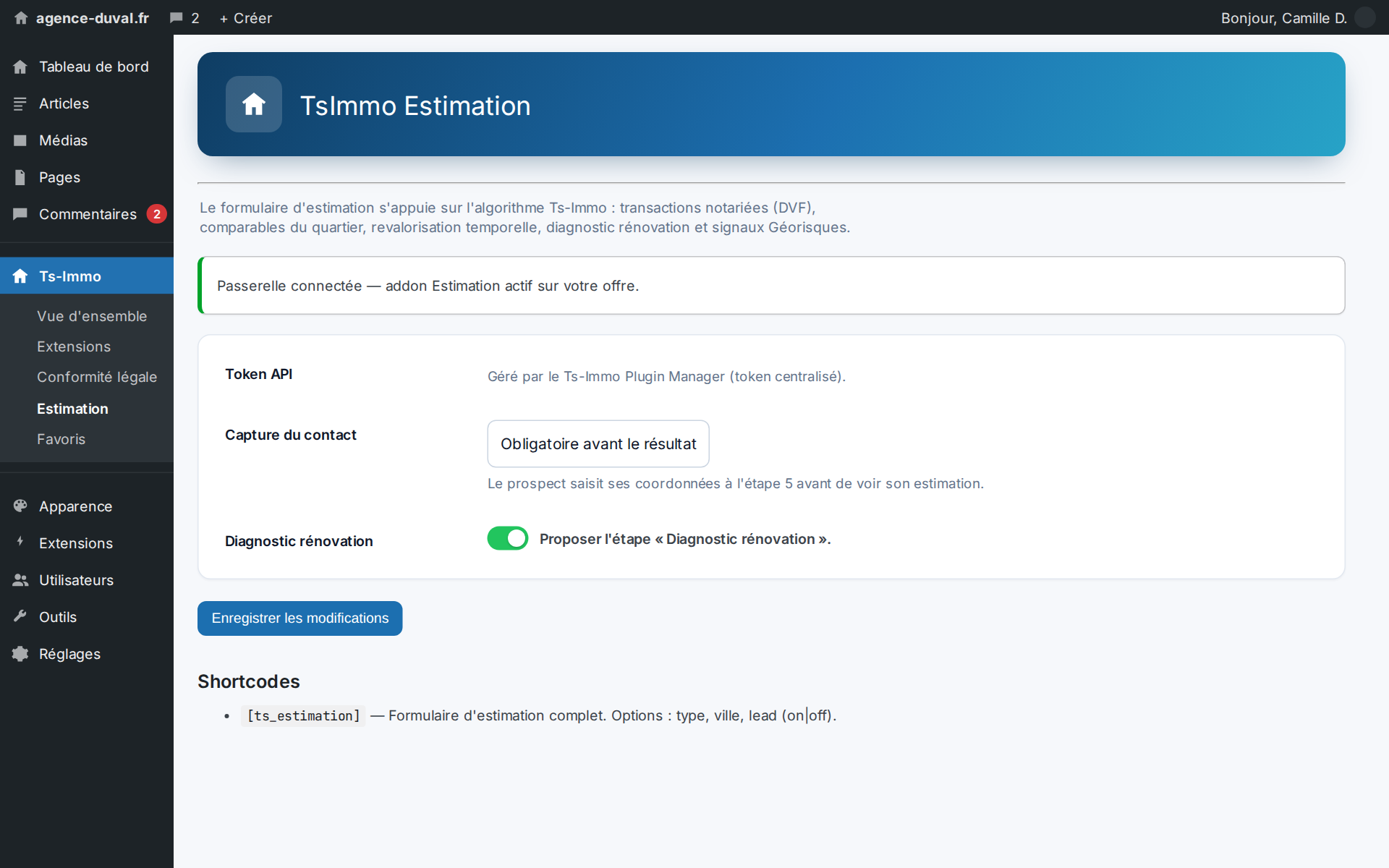The width and height of the screenshot is (1389, 868).
Task: Click the [ts_estimation] shortcode text
Action: click(x=303, y=715)
